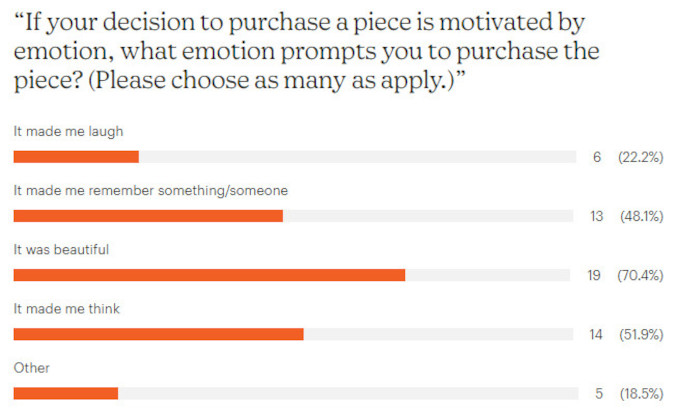Click the orange bar for "It made me think"
Image resolution: width=675 pixels, height=415 pixels.
(158, 334)
